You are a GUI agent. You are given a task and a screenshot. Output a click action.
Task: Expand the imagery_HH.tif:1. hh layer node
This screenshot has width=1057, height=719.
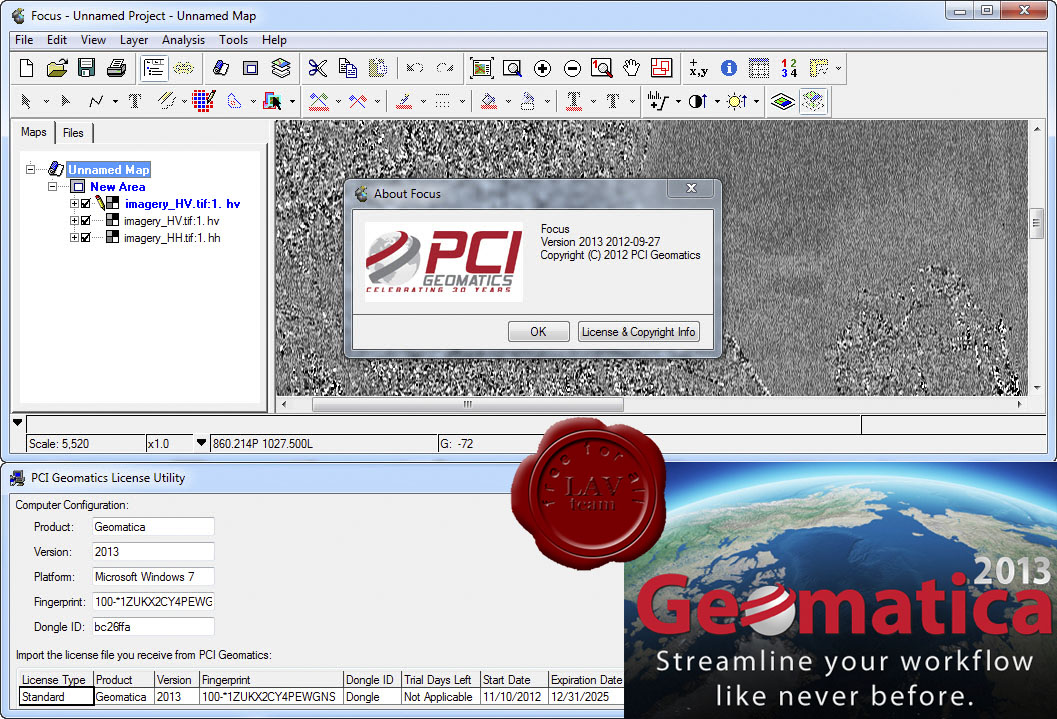[x=74, y=238]
